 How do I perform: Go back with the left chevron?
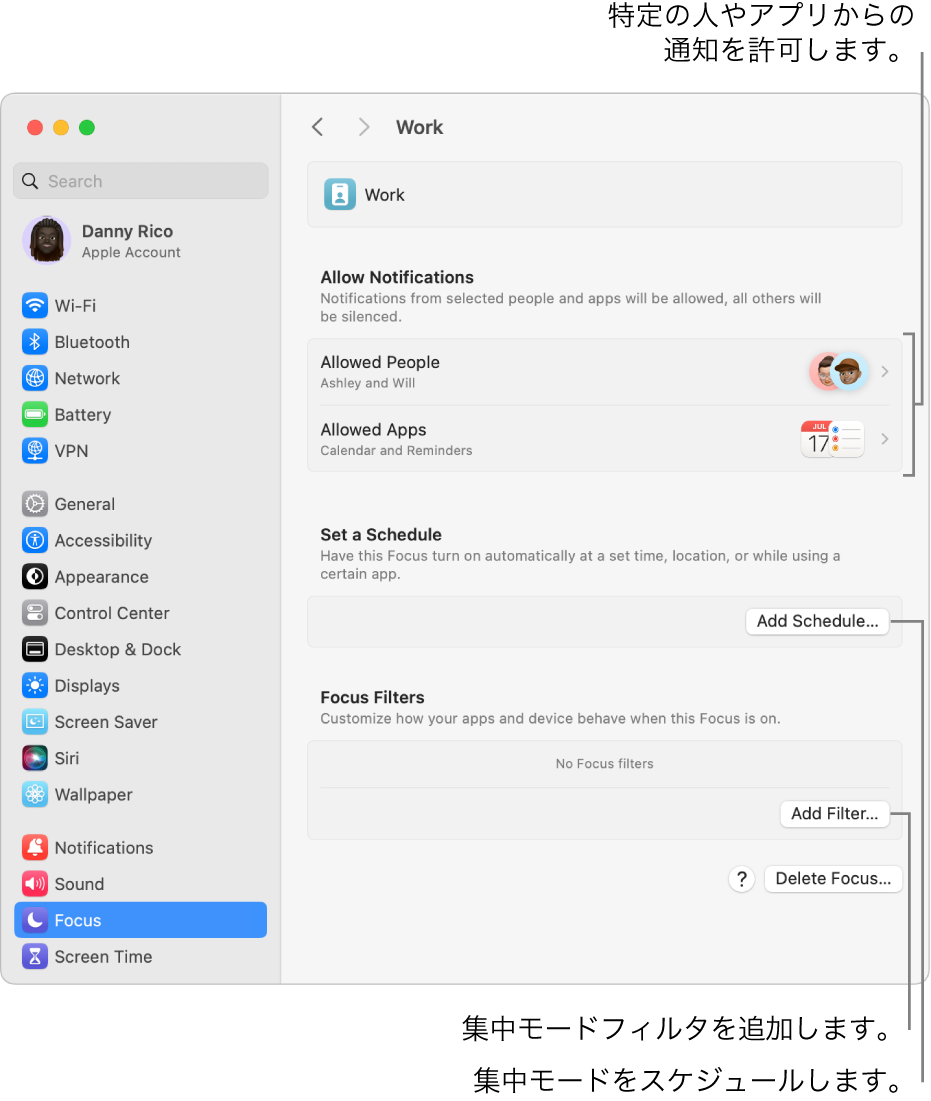(317, 127)
